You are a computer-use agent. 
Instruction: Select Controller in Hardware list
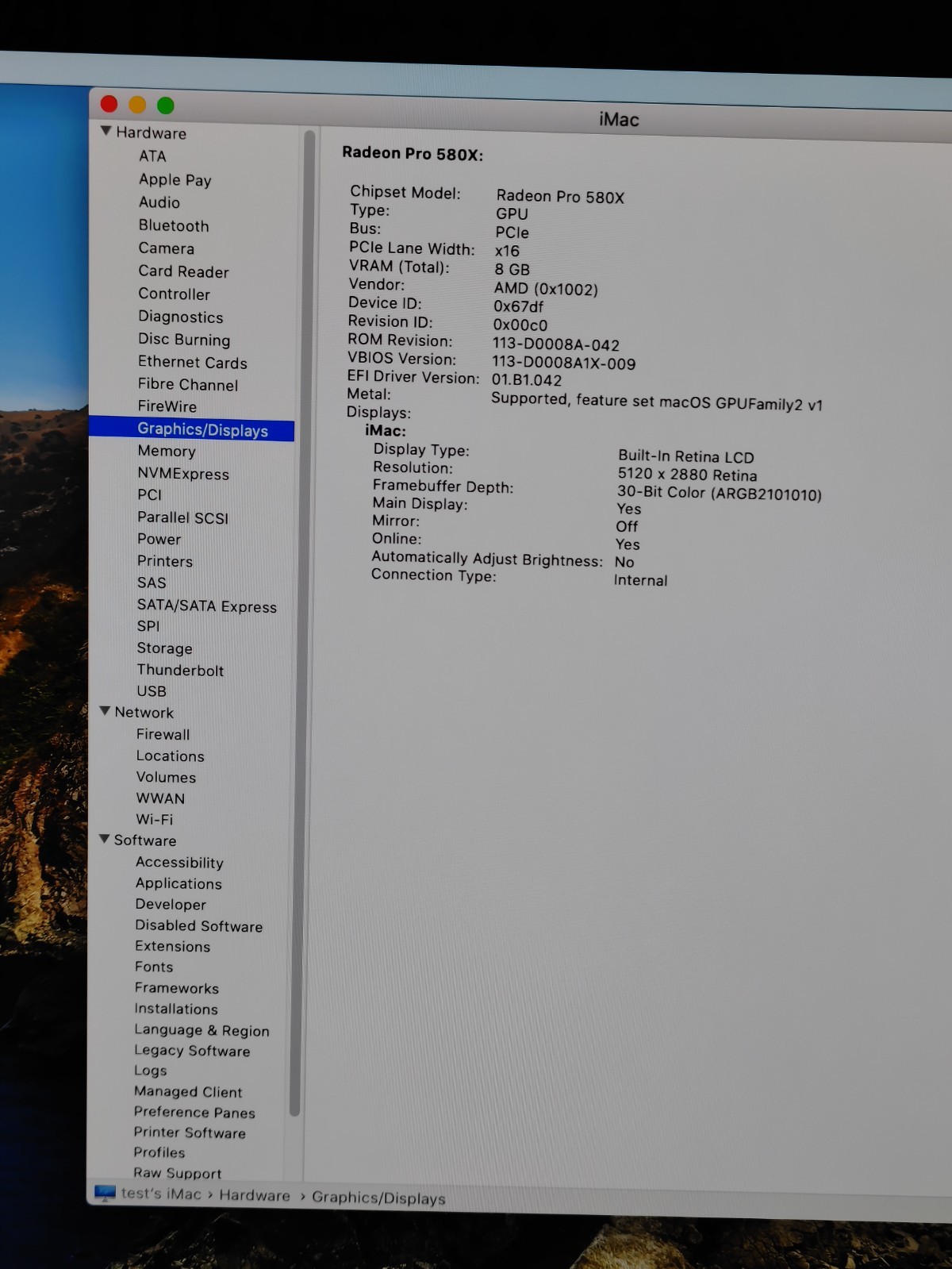click(x=174, y=294)
